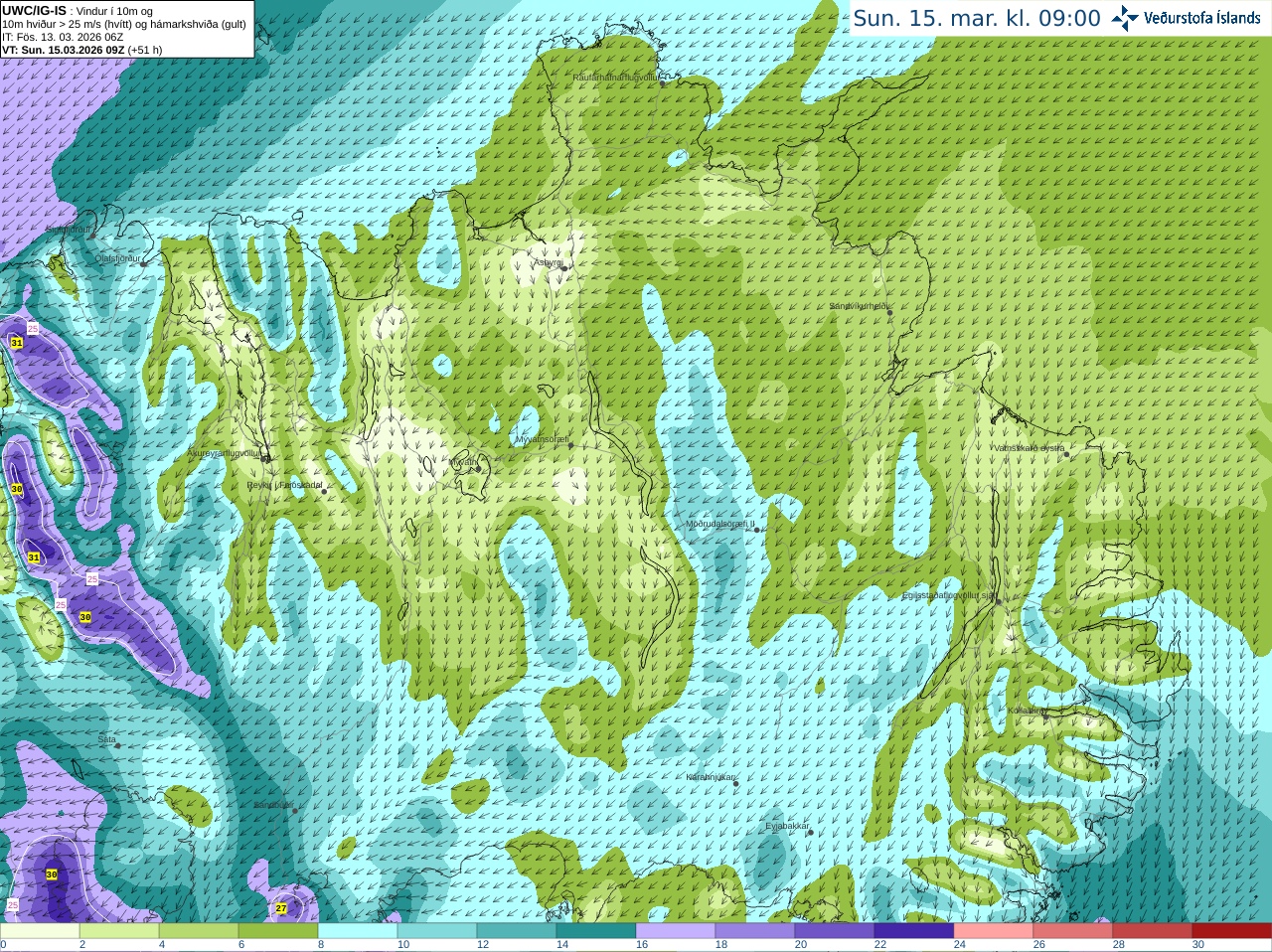
Task: Click the Ólafsfjörður station label
Action: (117, 258)
